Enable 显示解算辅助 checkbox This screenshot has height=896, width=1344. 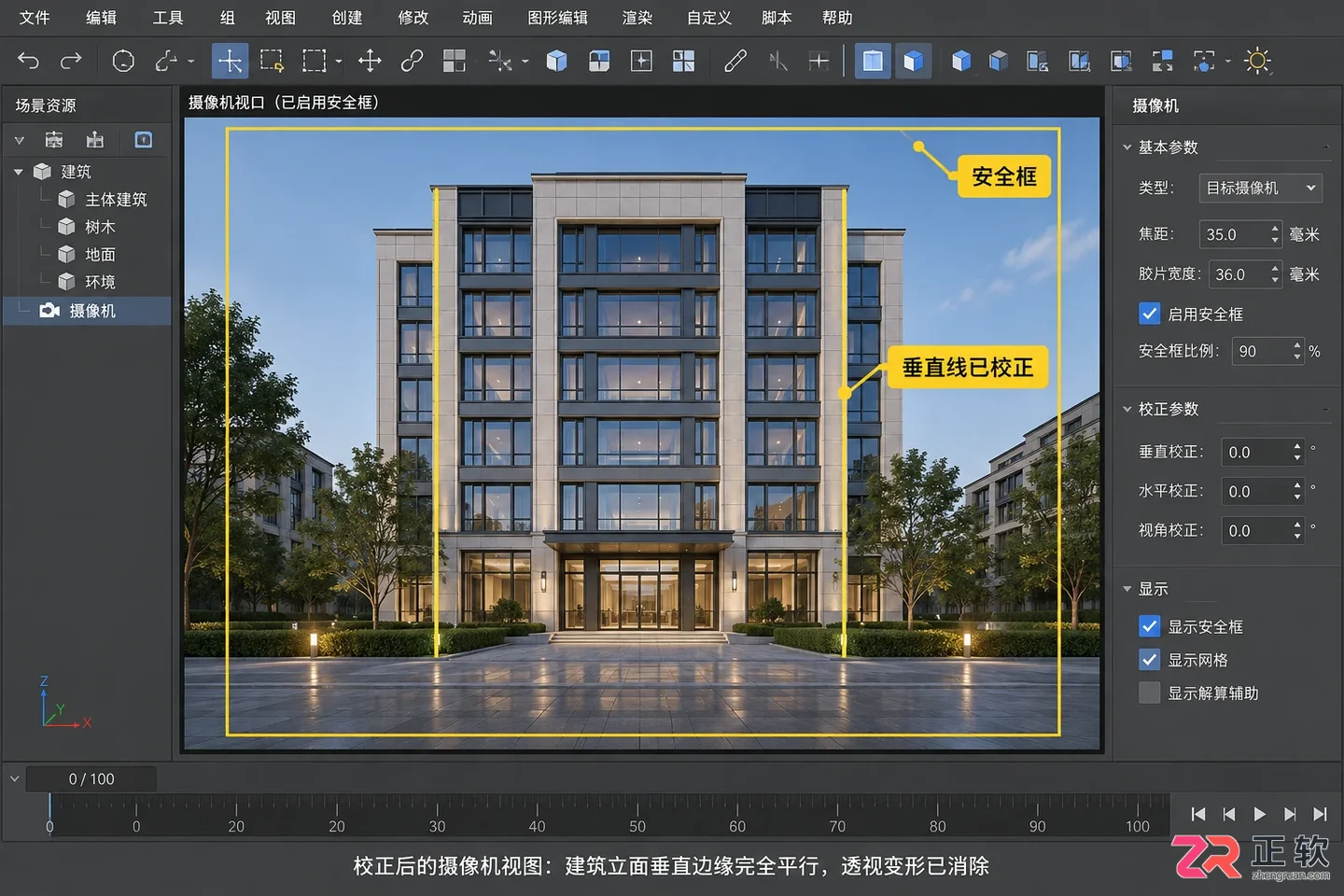coord(1150,693)
